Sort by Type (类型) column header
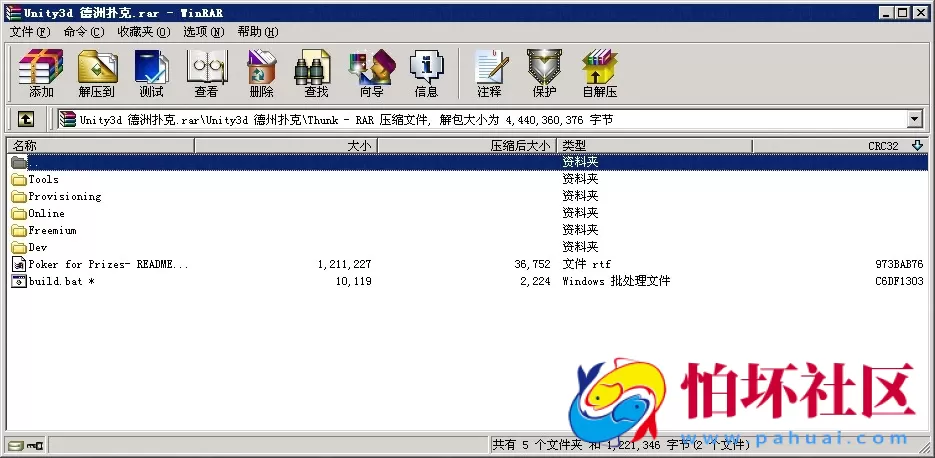 pos(654,146)
